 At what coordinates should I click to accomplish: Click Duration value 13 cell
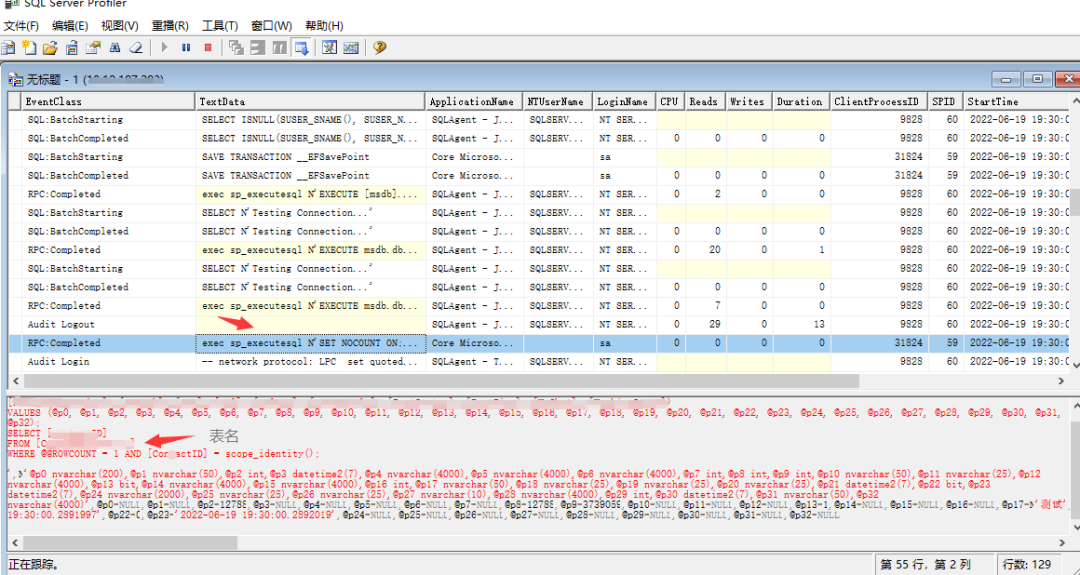click(801, 324)
